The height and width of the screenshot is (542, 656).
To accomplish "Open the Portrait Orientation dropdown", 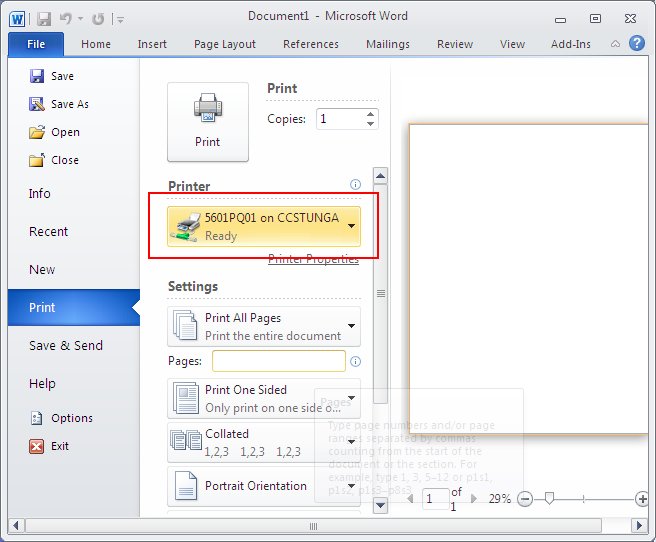I will click(x=351, y=486).
